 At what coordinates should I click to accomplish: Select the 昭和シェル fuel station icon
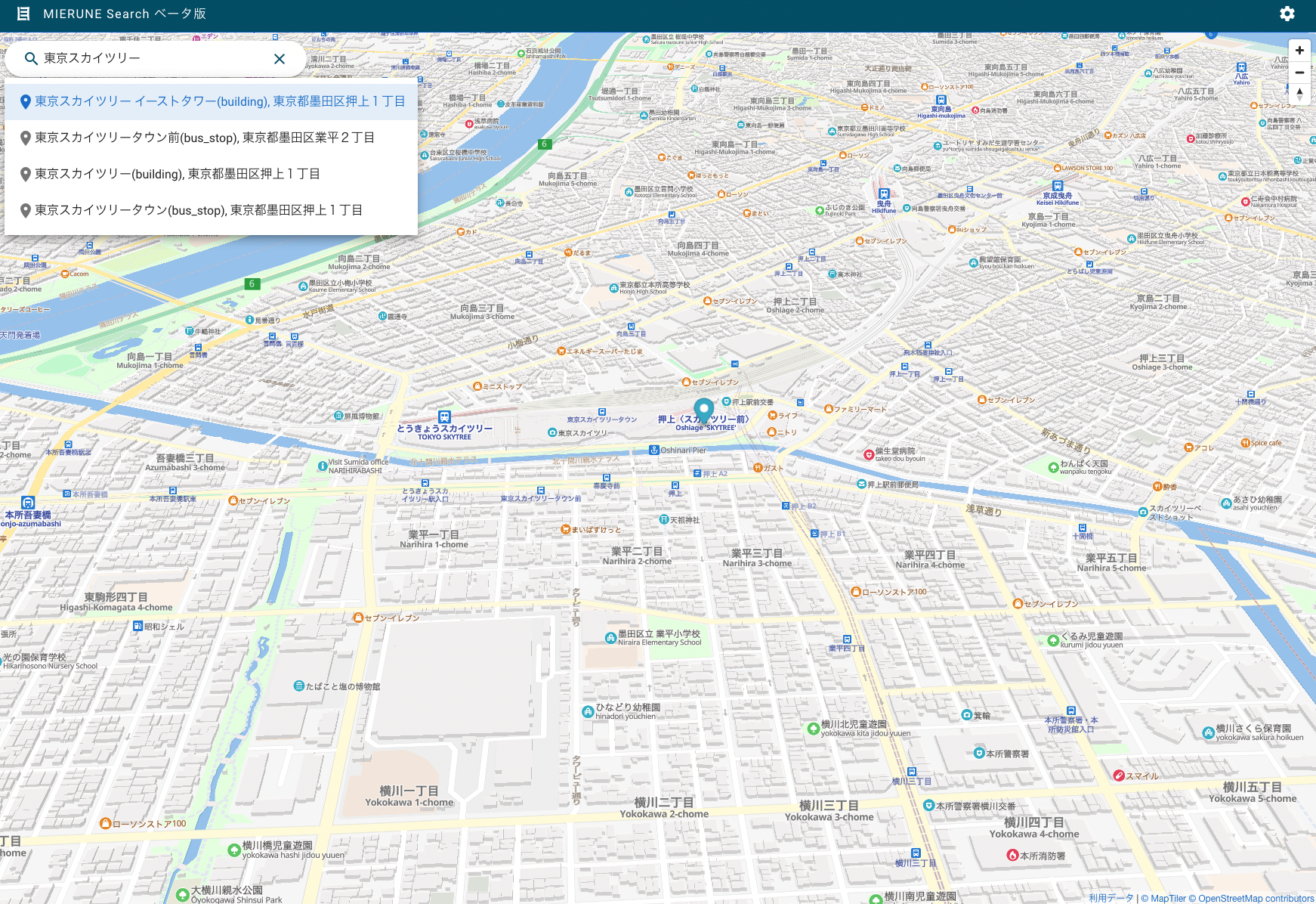pyautogui.click(x=138, y=626)
